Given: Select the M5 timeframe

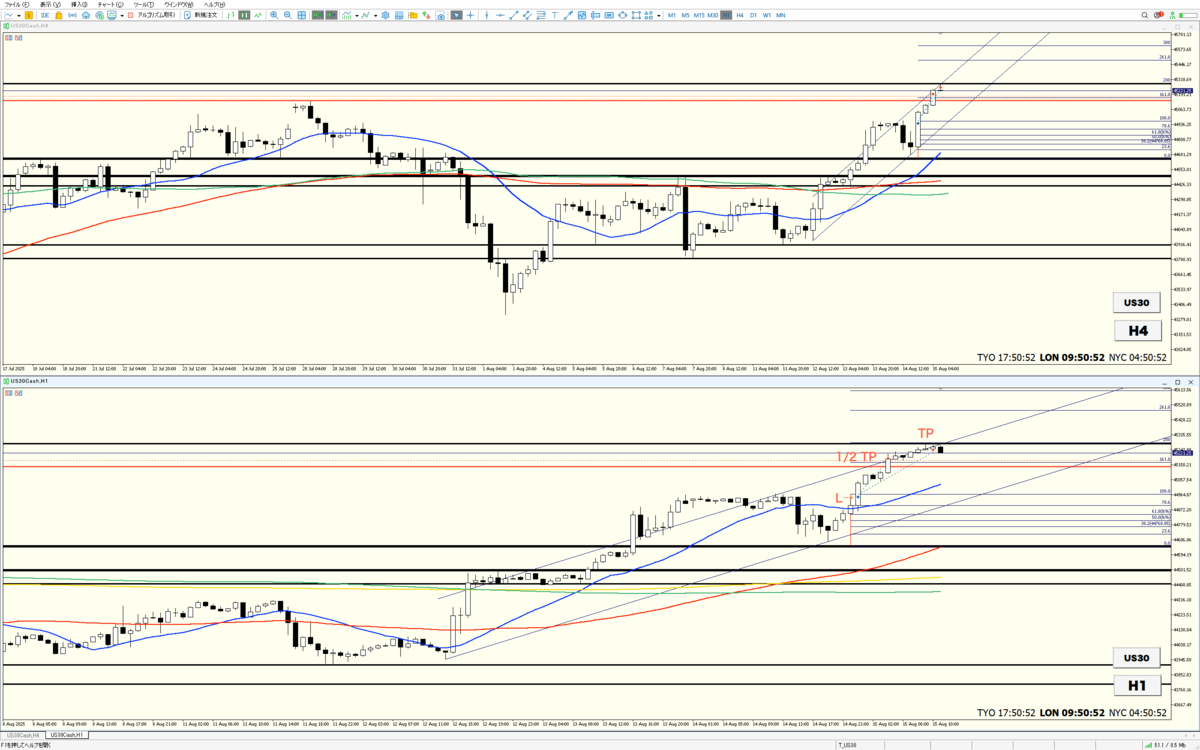Looking at the screenshot, I should coord(685,15).
